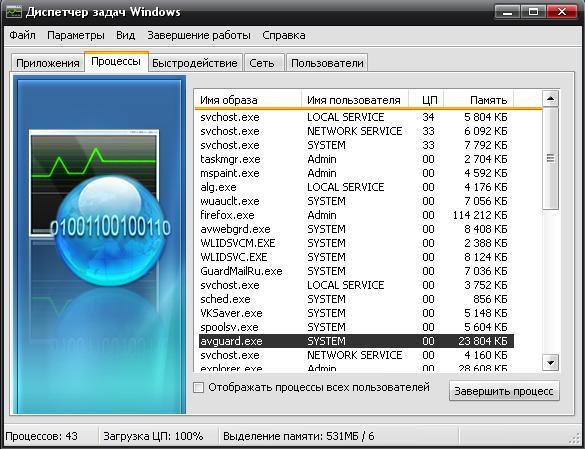Select the VKSaver.exe process row
This screenshot has width=585, height=449.
[x=356, y=313]
